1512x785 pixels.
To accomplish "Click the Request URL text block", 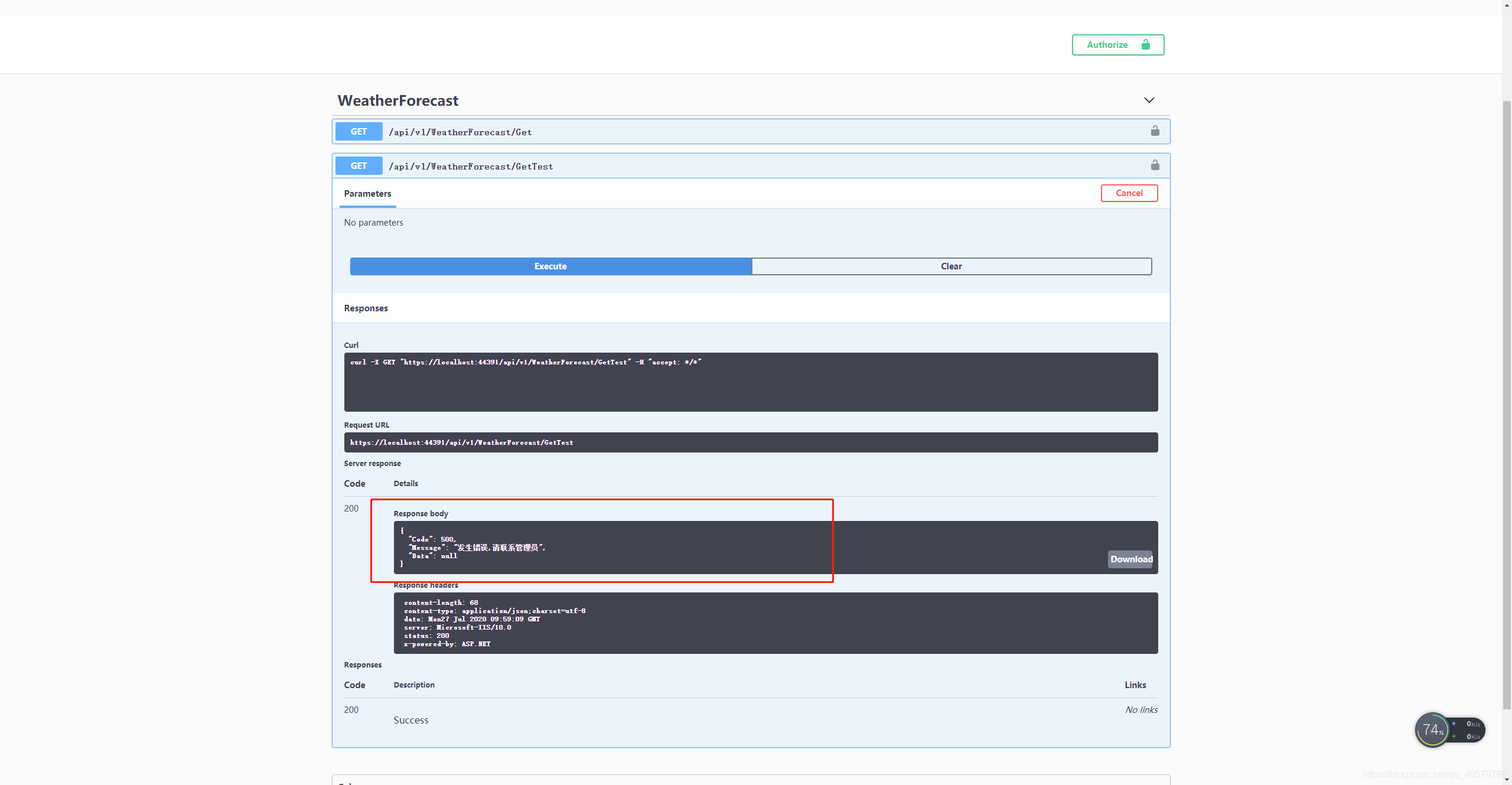I will 750,442.
